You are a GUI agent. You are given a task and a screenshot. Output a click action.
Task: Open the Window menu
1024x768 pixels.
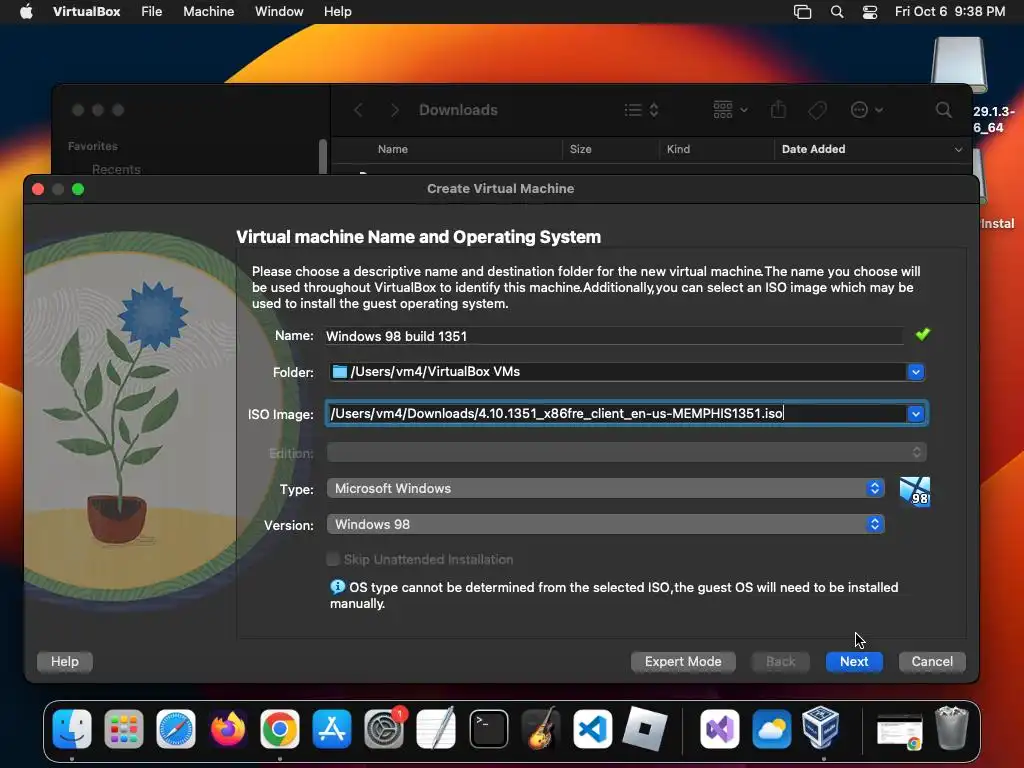pos(279,12)
